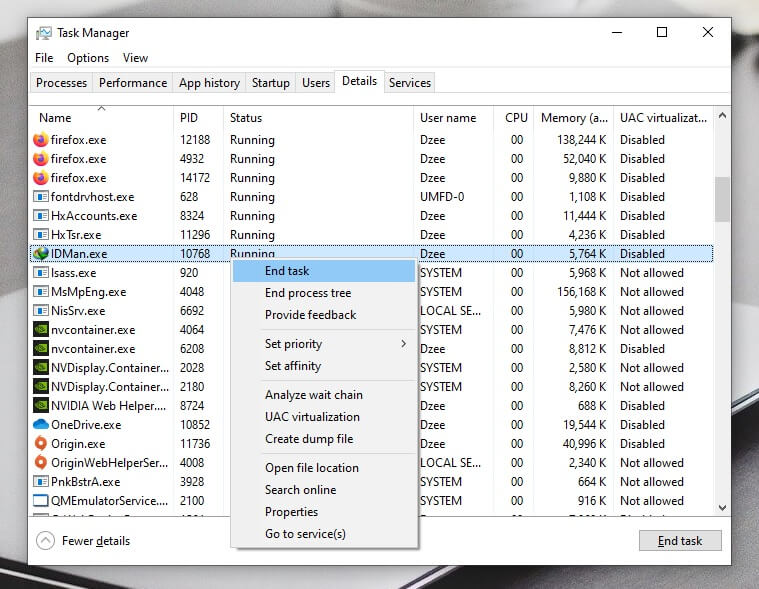The width and height of the screenshot is (759, 589).
Task: Click the firefox.exe icon for PID 4932
Action: pos(41,159)
